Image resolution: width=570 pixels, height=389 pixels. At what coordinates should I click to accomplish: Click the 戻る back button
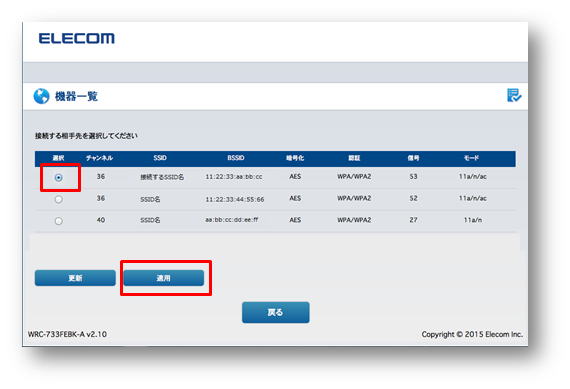(276, 312)
